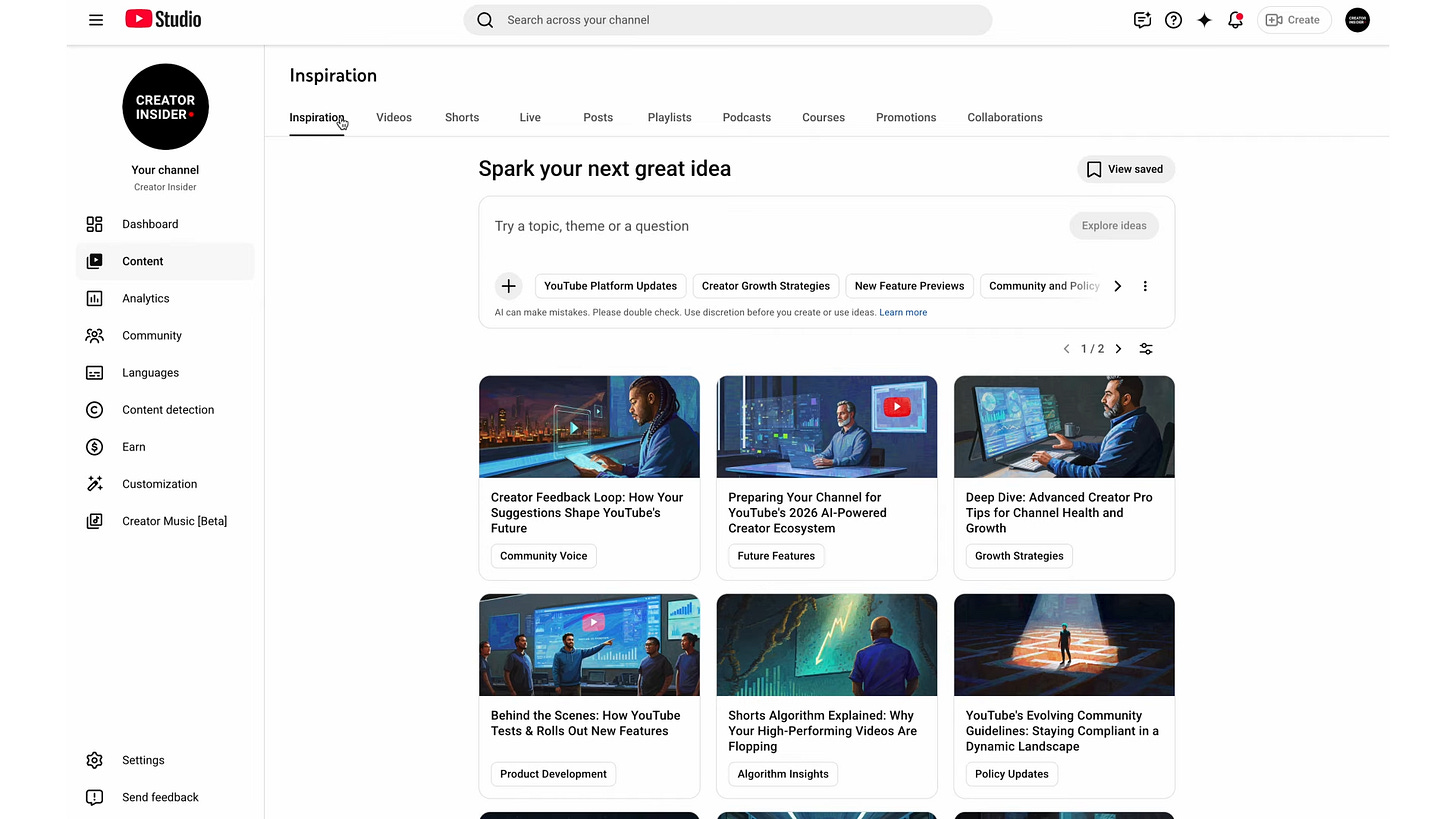Screen dimensions: 1456x819
Task: Select the Inspiration tab
Action: [317, 117]
